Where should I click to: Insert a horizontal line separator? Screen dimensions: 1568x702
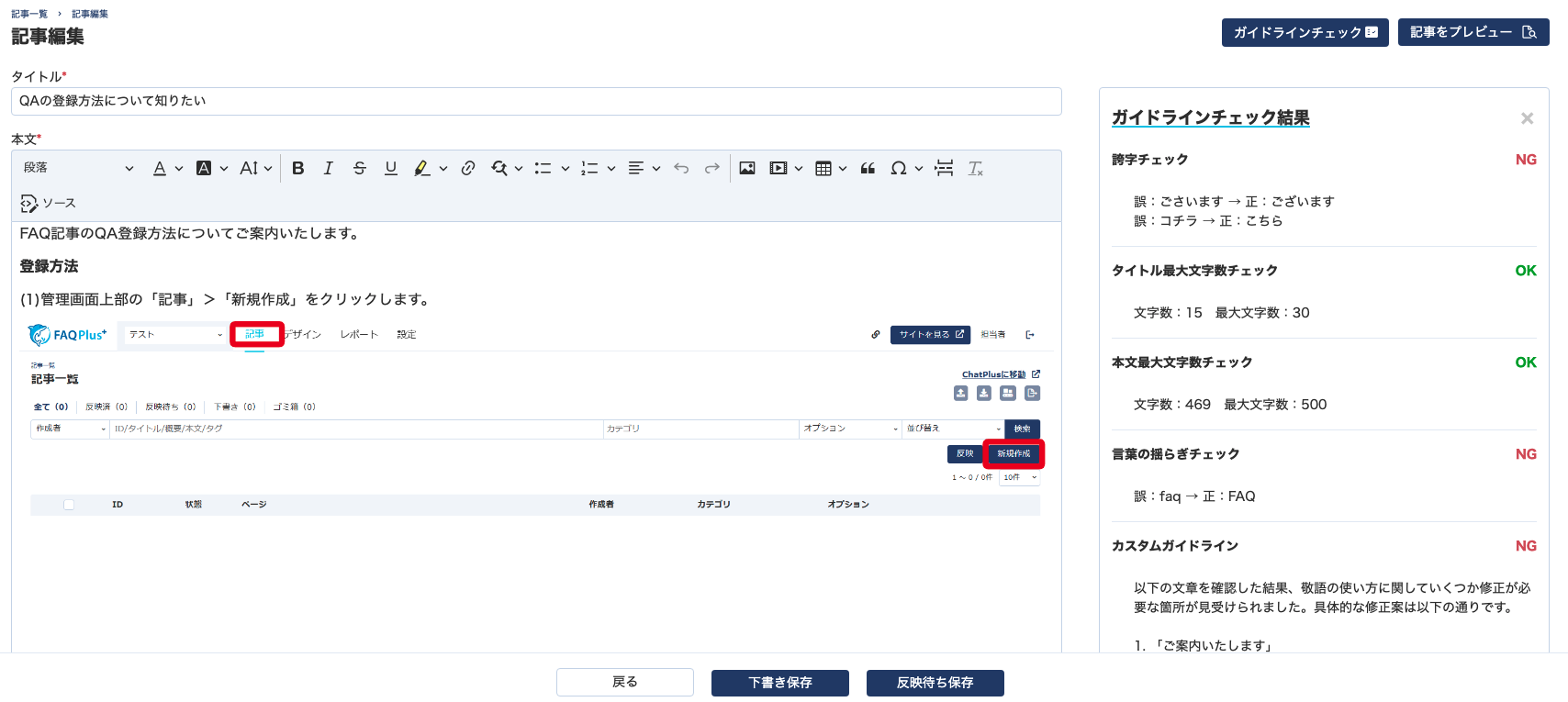tap(944, 168)
